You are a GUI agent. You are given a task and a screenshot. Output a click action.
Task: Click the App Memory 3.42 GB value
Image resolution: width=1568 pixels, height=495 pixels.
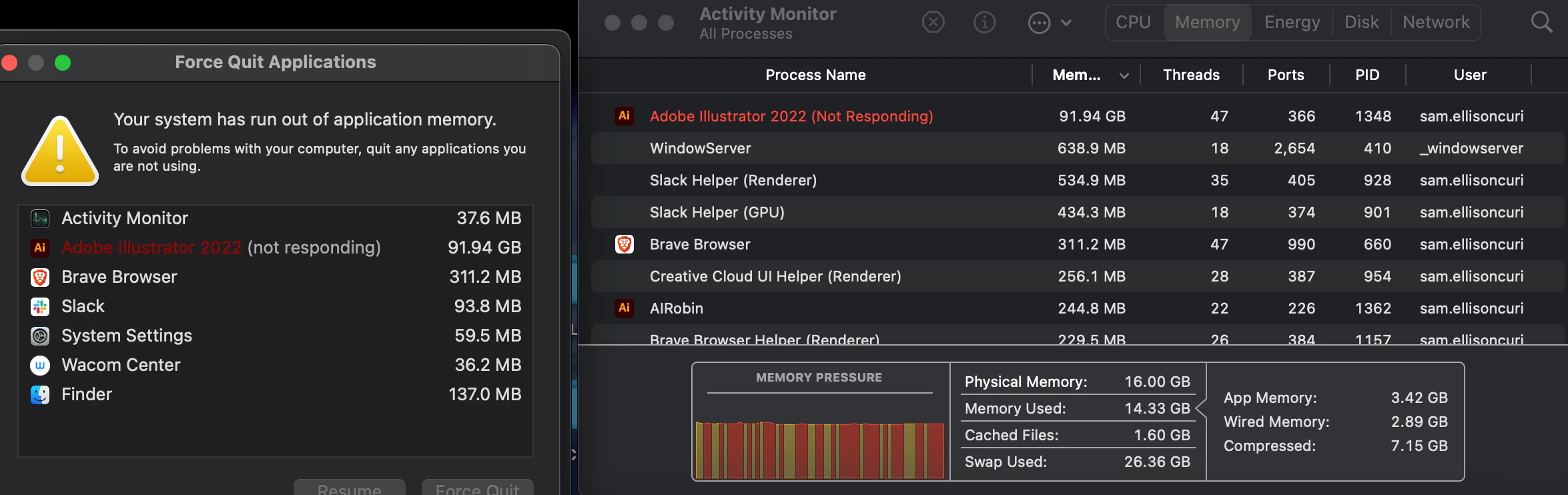[x=1419, y=398]
